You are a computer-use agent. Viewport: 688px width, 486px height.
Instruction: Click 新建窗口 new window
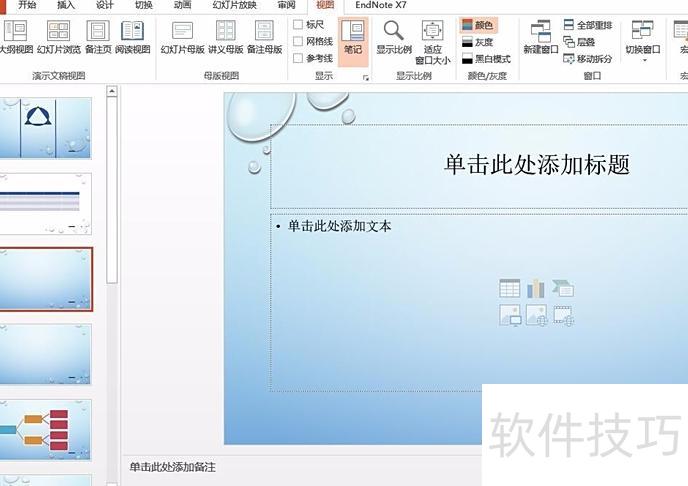541,38
